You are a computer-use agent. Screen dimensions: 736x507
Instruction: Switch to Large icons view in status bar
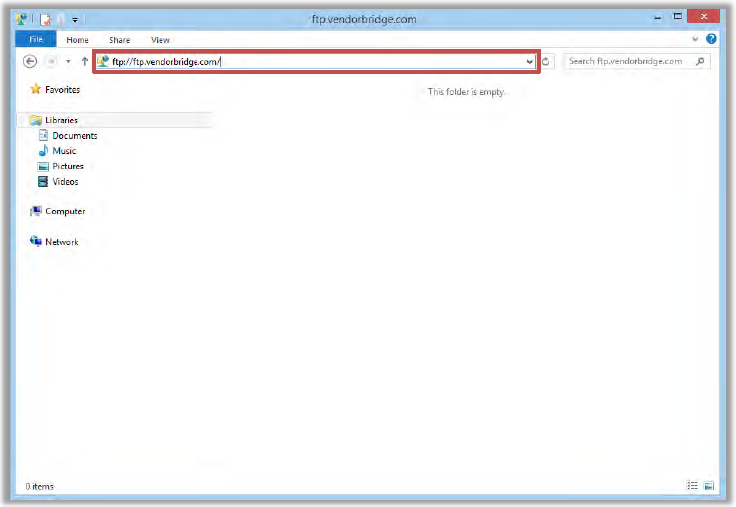[x=709, y=486]
